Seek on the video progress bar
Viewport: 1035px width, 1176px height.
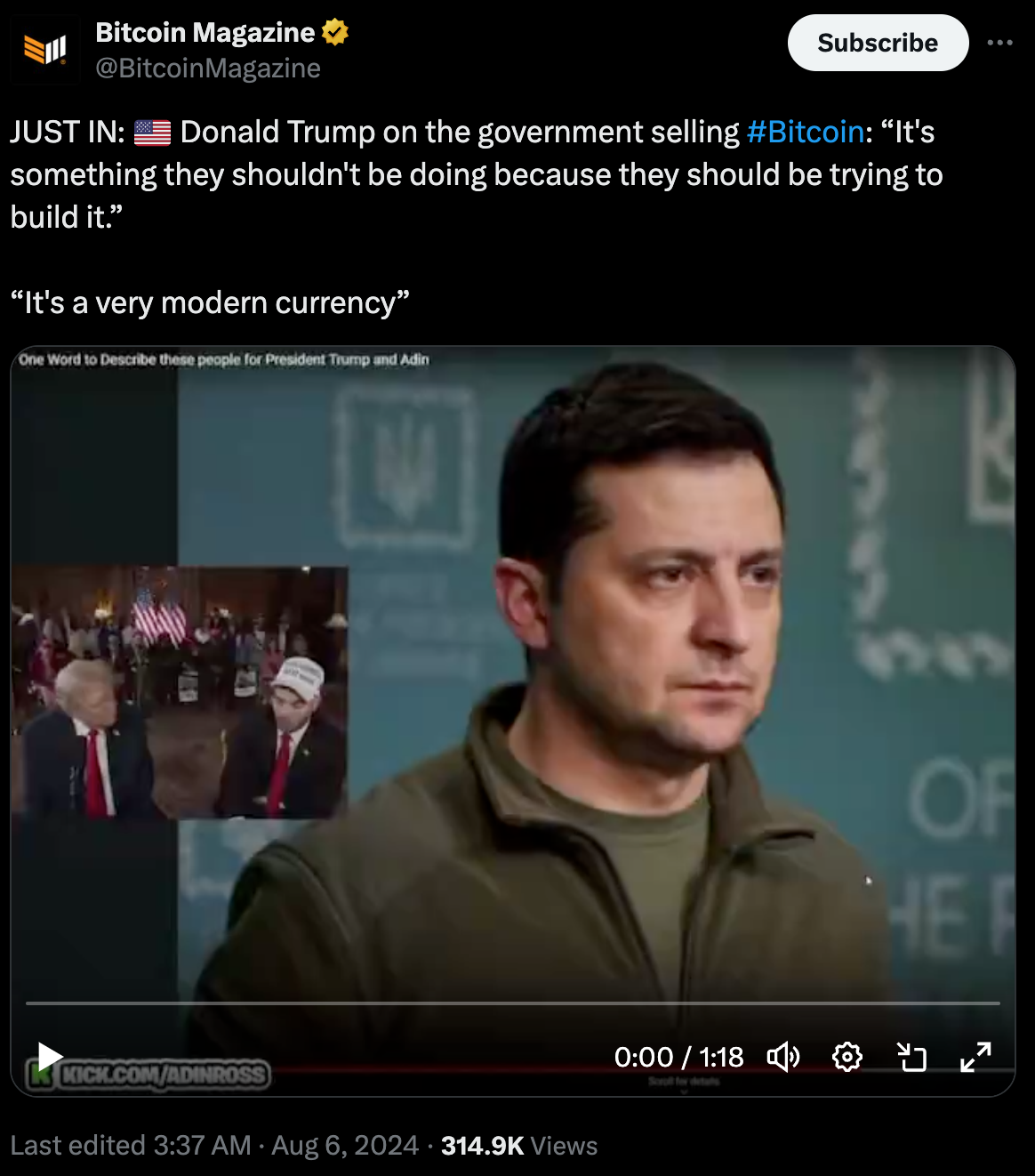coord(512,1003)
